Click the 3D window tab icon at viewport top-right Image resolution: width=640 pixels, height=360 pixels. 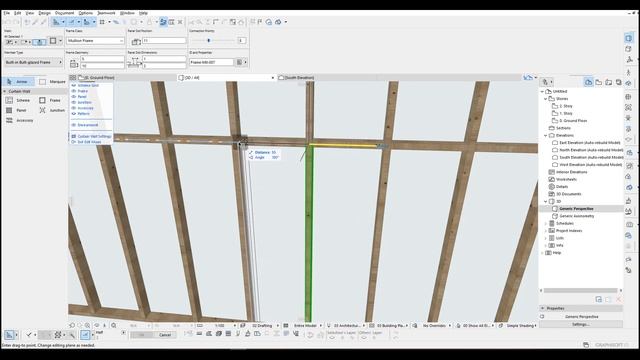(x=528, y=78)
